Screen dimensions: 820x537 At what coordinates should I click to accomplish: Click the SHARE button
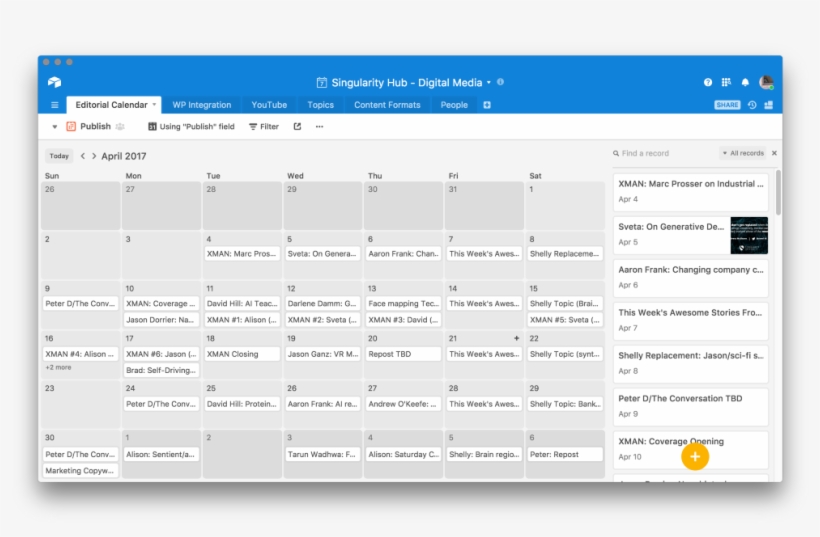[727, 105]
